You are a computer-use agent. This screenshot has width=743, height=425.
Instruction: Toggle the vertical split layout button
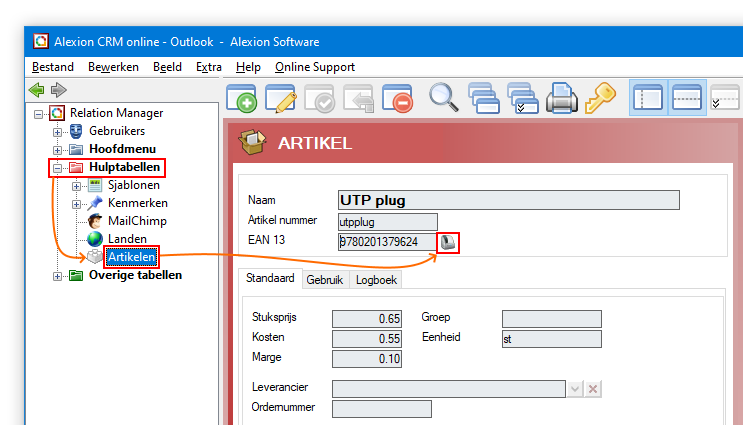click(648, 98)
